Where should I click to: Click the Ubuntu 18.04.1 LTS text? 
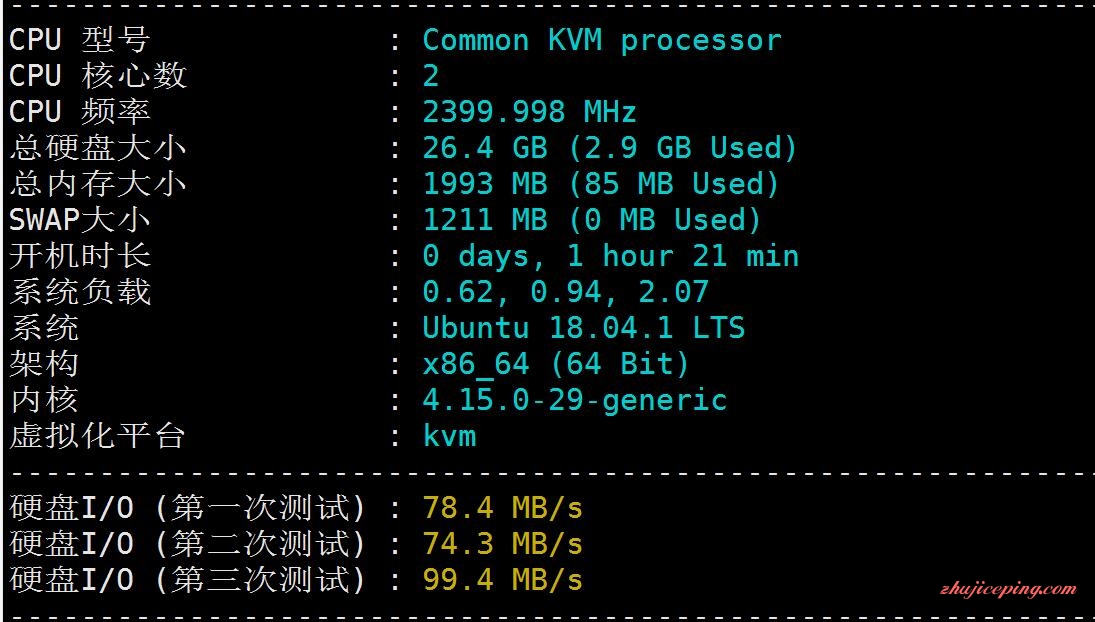coord(583,328)
